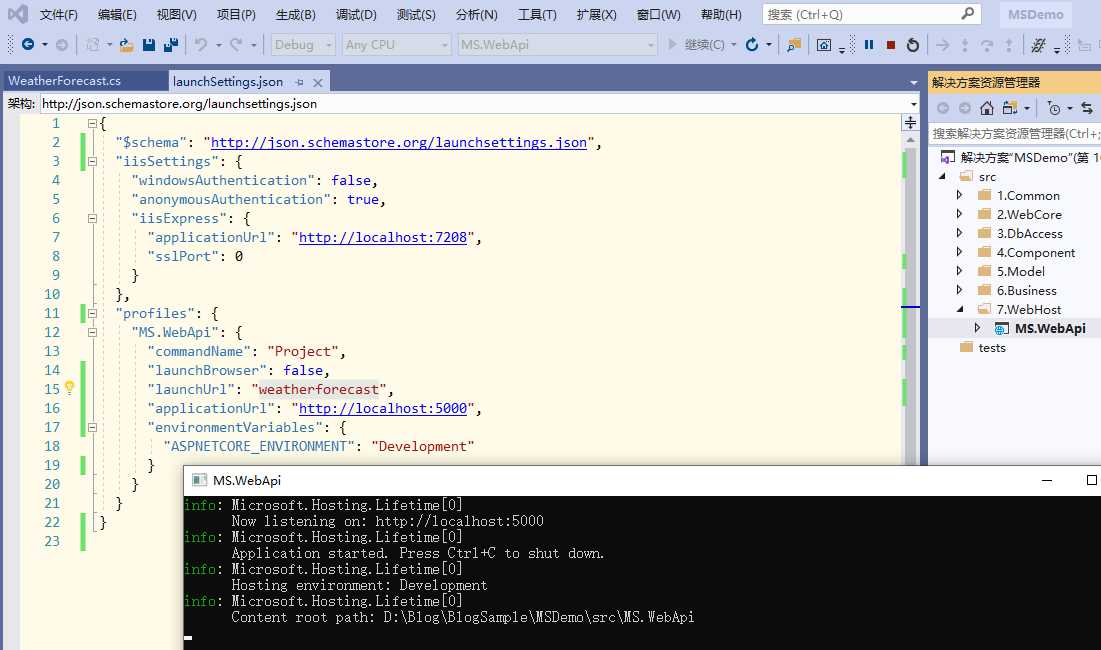Click the Switch Views icon in Solution Explorer
This screenshot has height=650, width=1101.
1010,108
